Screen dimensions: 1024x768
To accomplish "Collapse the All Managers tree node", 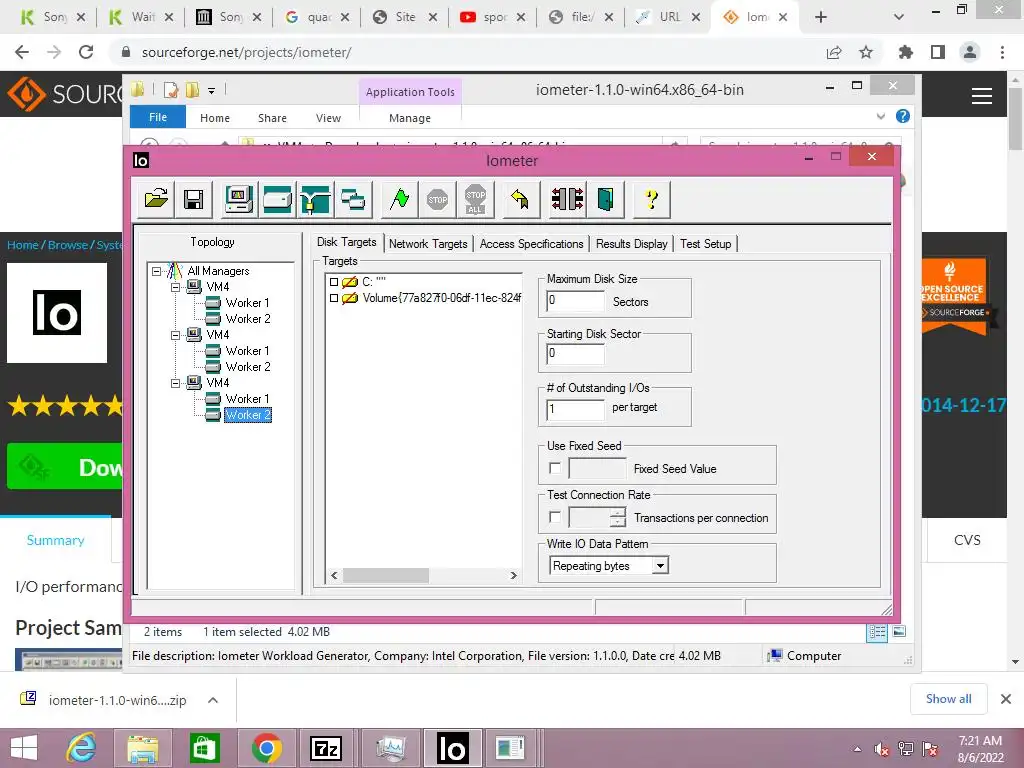I will coord(156,270).
